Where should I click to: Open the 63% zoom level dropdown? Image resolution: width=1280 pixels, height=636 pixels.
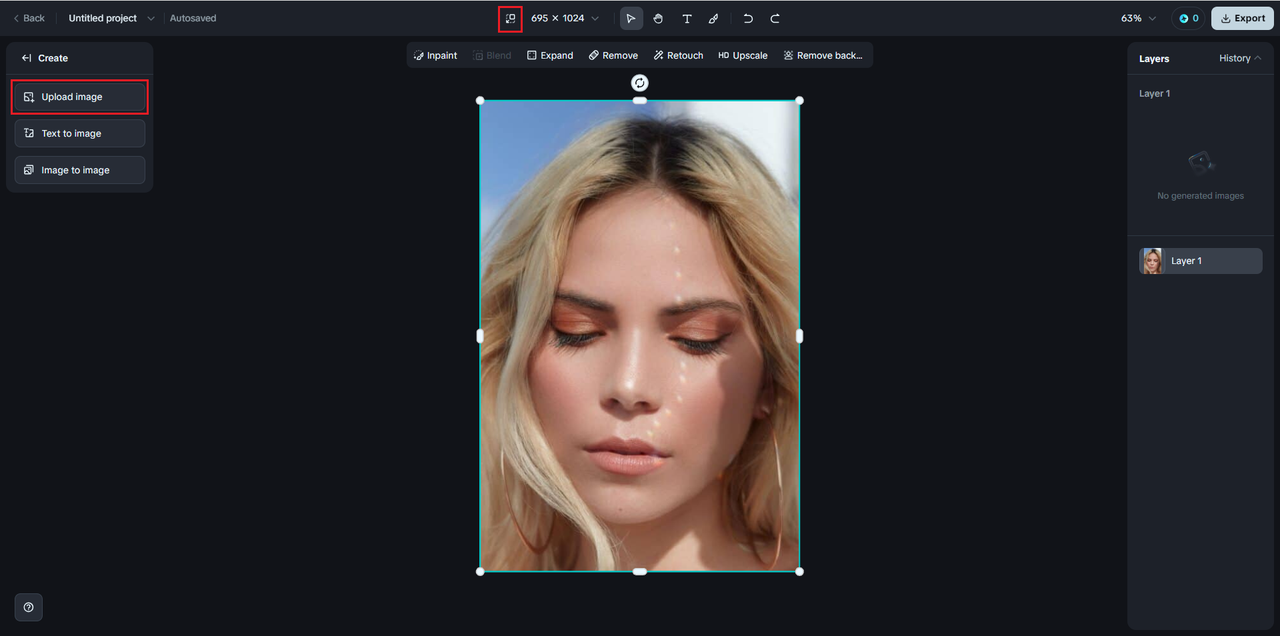[1138, 18]
